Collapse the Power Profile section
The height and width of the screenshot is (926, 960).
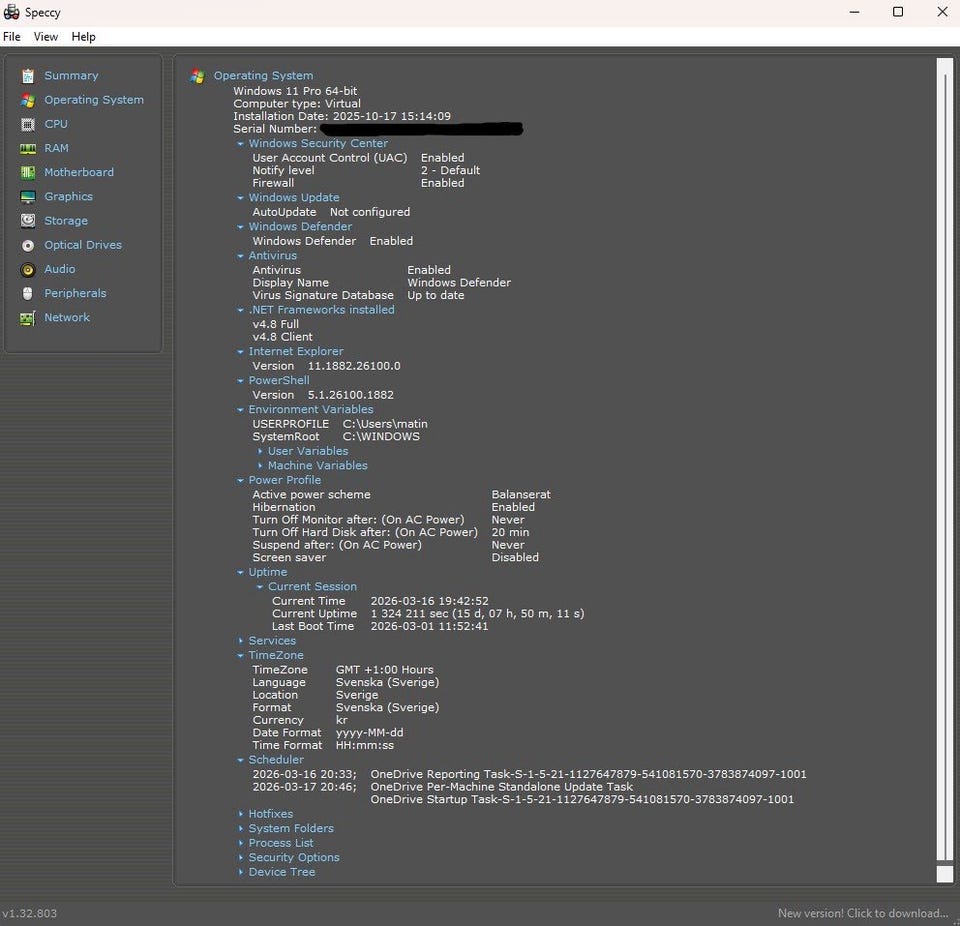241,480
